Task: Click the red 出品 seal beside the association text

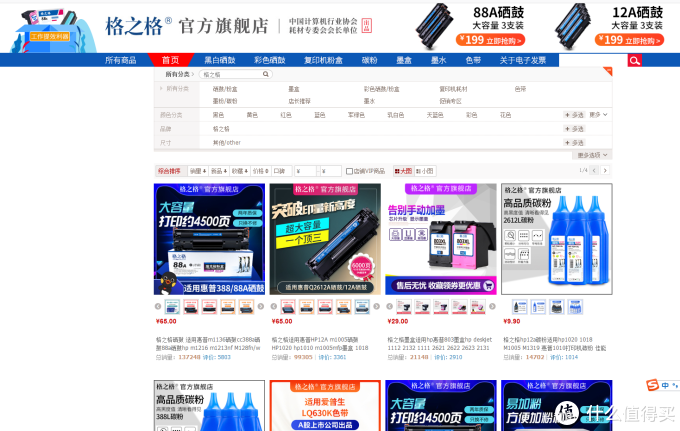Action: 366,26
